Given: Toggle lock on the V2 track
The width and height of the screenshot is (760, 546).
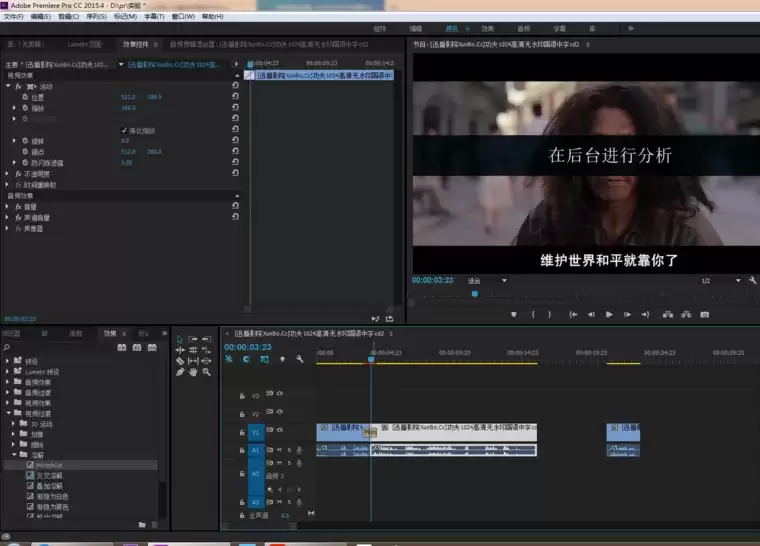Looking at the screenshot, I should click(242, 414).
